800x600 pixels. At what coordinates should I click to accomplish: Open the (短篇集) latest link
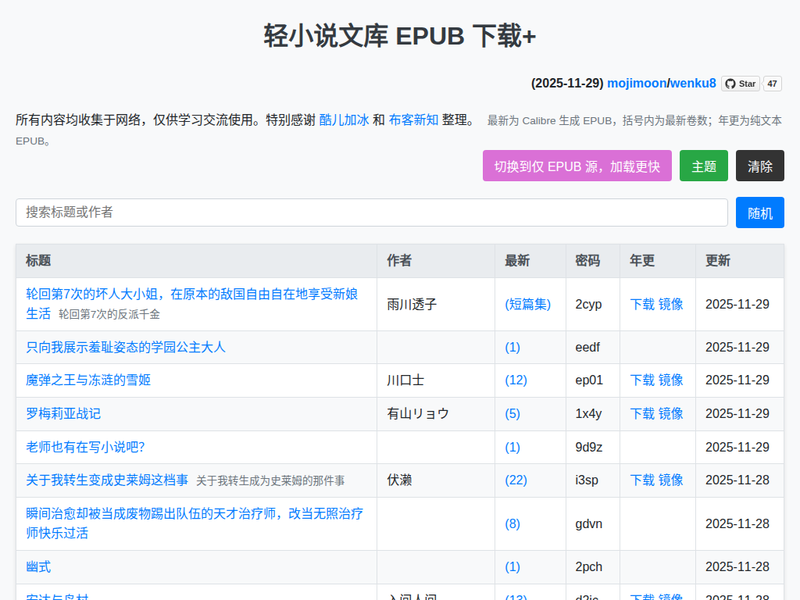[528, 304]
